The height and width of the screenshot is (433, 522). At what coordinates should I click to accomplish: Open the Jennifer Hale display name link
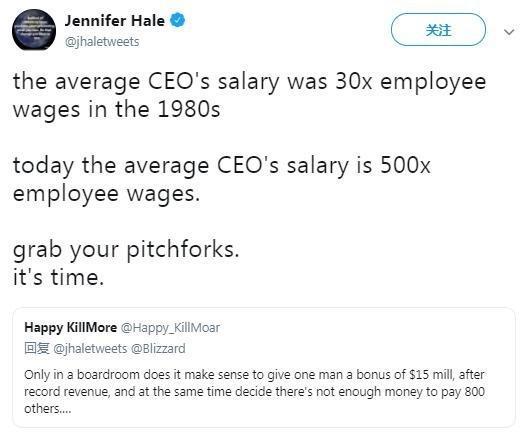pos(114,21)
